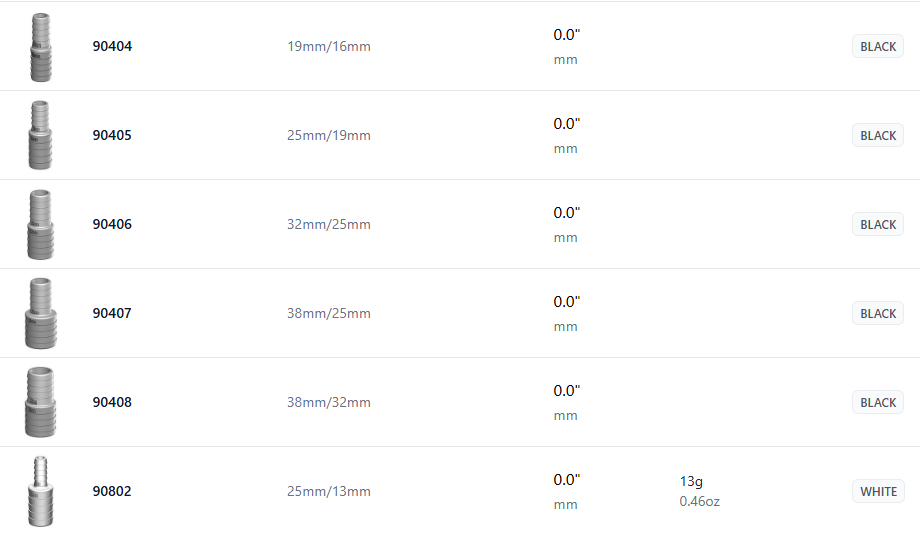This screenshot has height=542, width=920.
Task: Click the 13g weight value
Action: click(x=691, y=481)
